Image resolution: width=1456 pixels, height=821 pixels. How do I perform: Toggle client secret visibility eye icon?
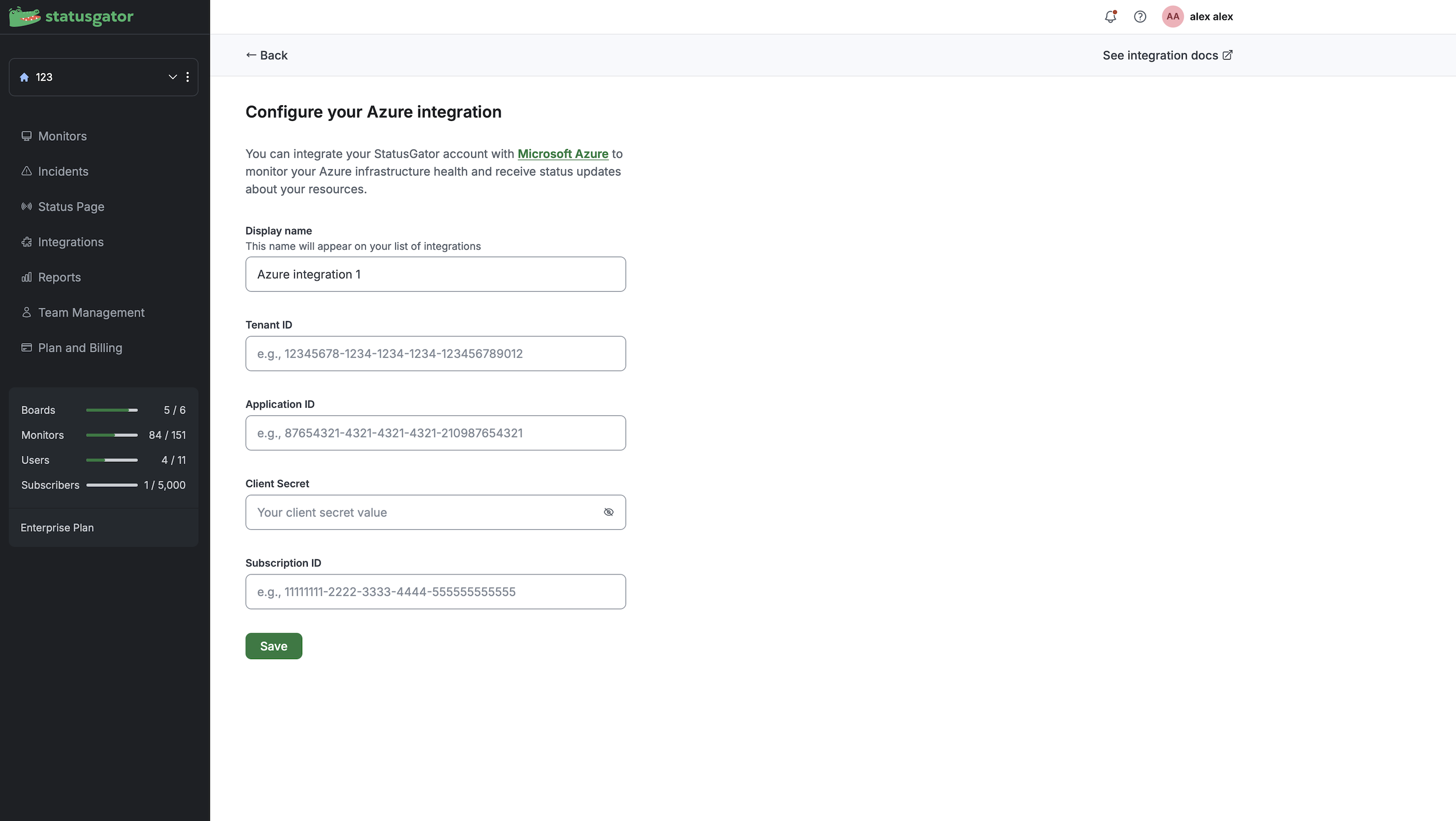[x=608, y=512]
